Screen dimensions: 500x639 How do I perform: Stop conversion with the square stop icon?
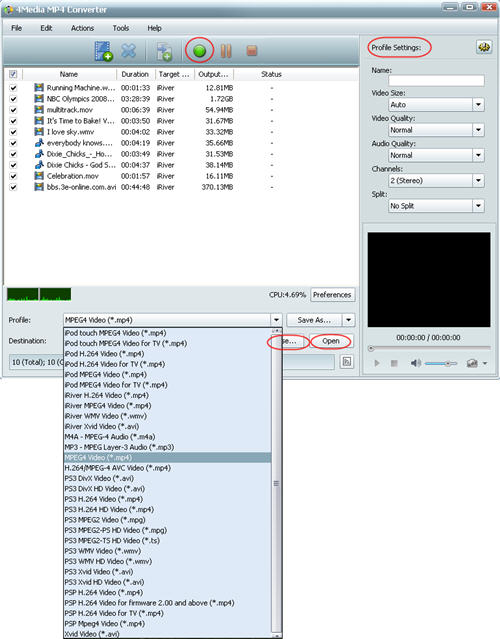pos(252,51)
